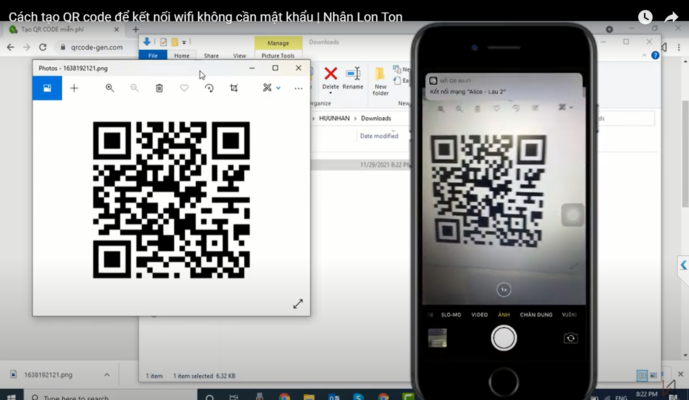Image resolution: width=689 pixels, height=400 pixels.
Task: Switch Explorer to details view icon
Action: click(642, 375)
